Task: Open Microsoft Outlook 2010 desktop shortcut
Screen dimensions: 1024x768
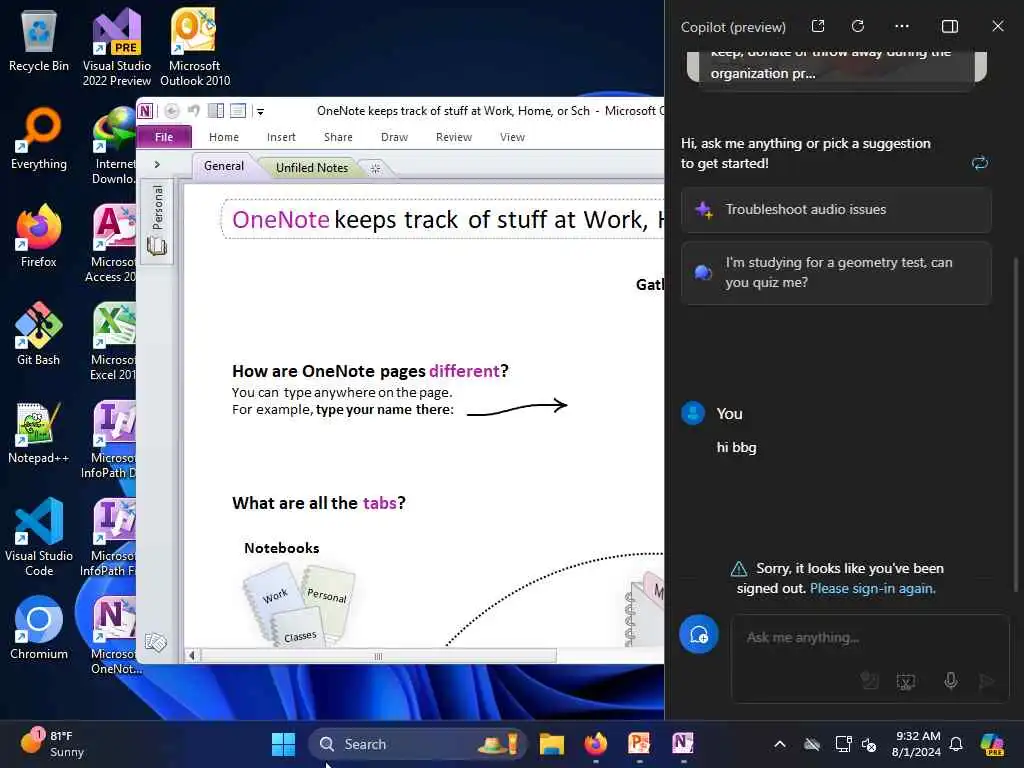Action: [195, 47]
